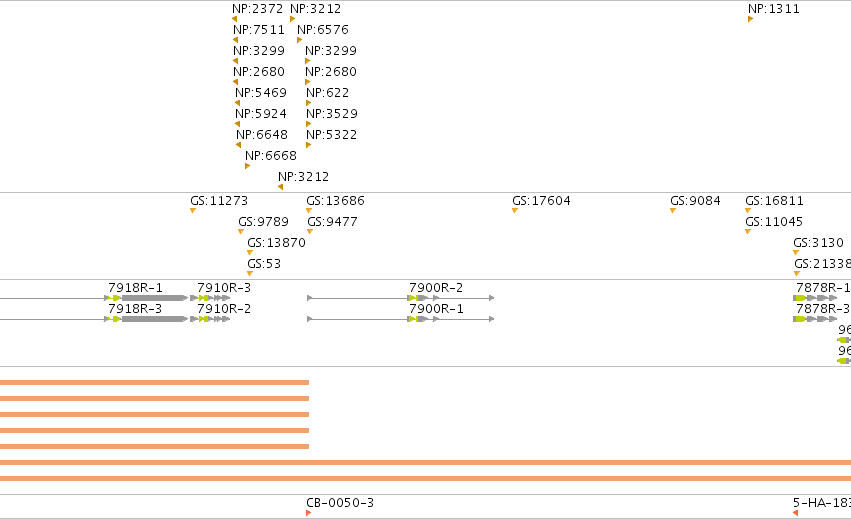
Task: Select the 7900R-2 transcript label
Action: click(436, 288)
